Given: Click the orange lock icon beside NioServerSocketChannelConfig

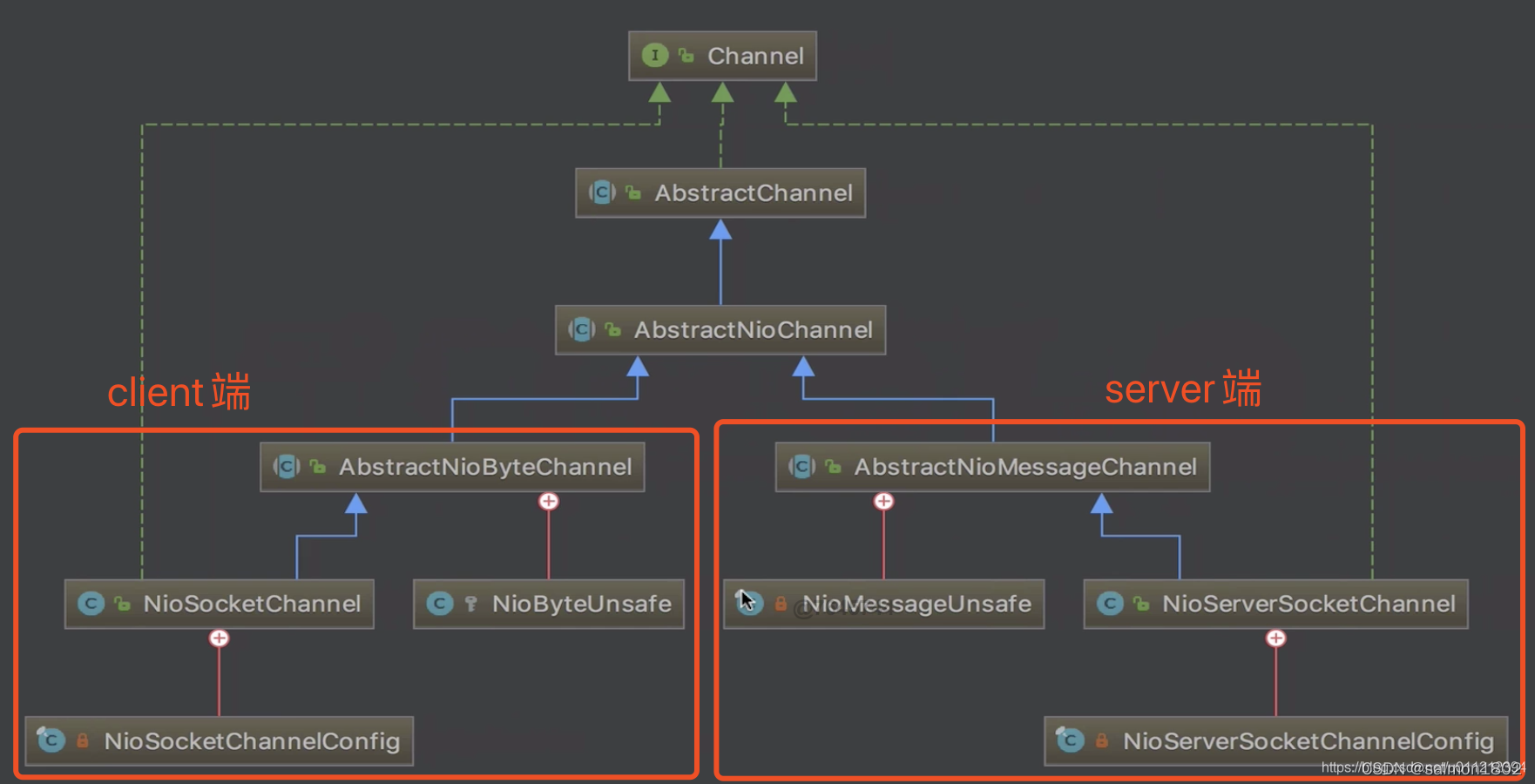Looking at the screenshot, I should [x=1102, y=741].
